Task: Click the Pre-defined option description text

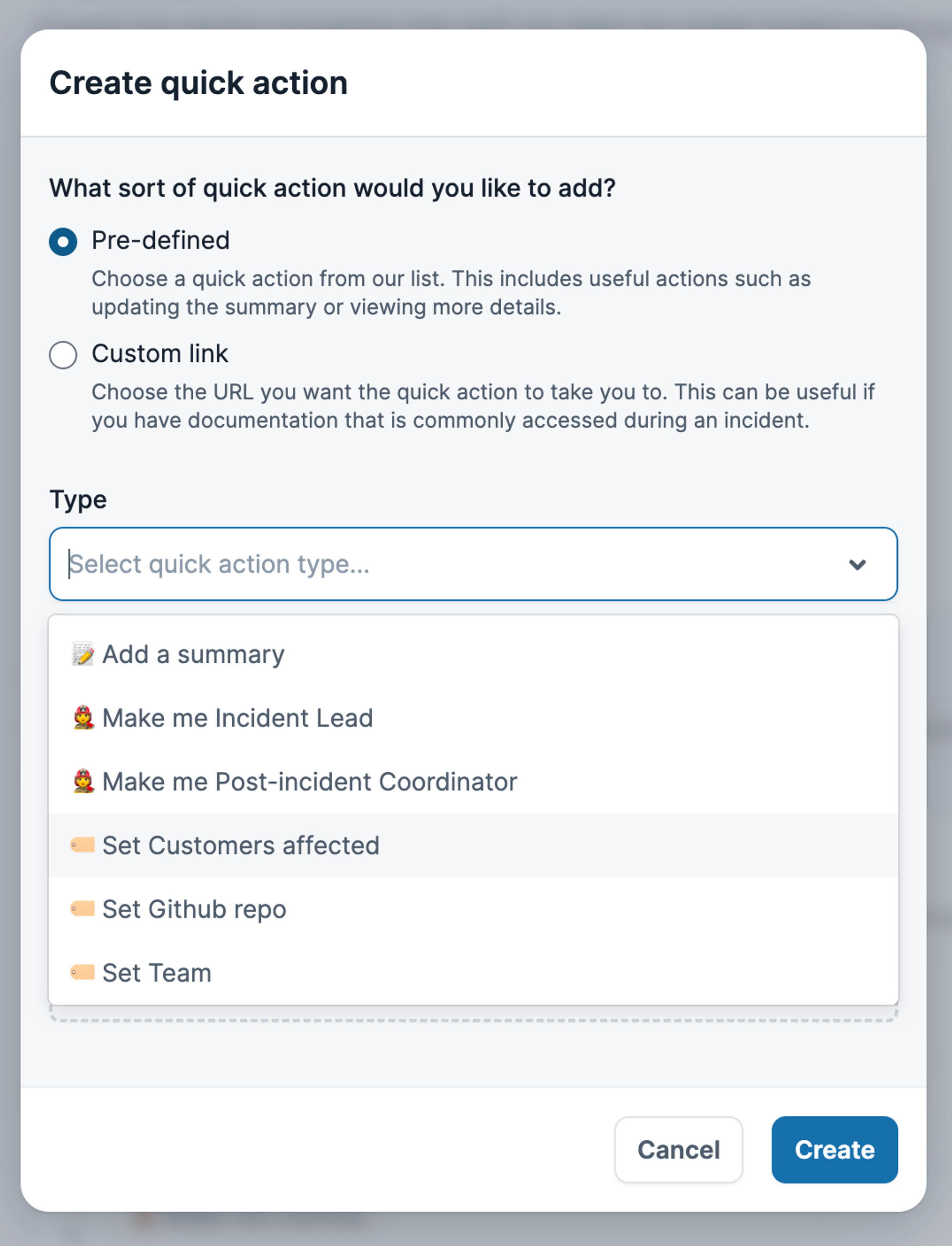Action: coord(451,292)
